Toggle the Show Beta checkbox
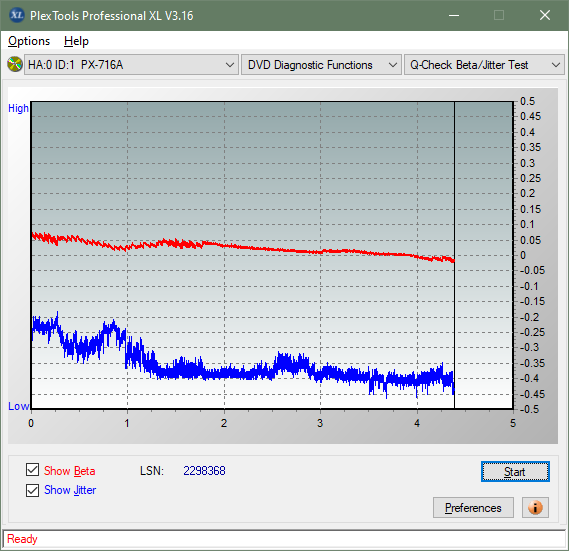 (x=32, y=470)
